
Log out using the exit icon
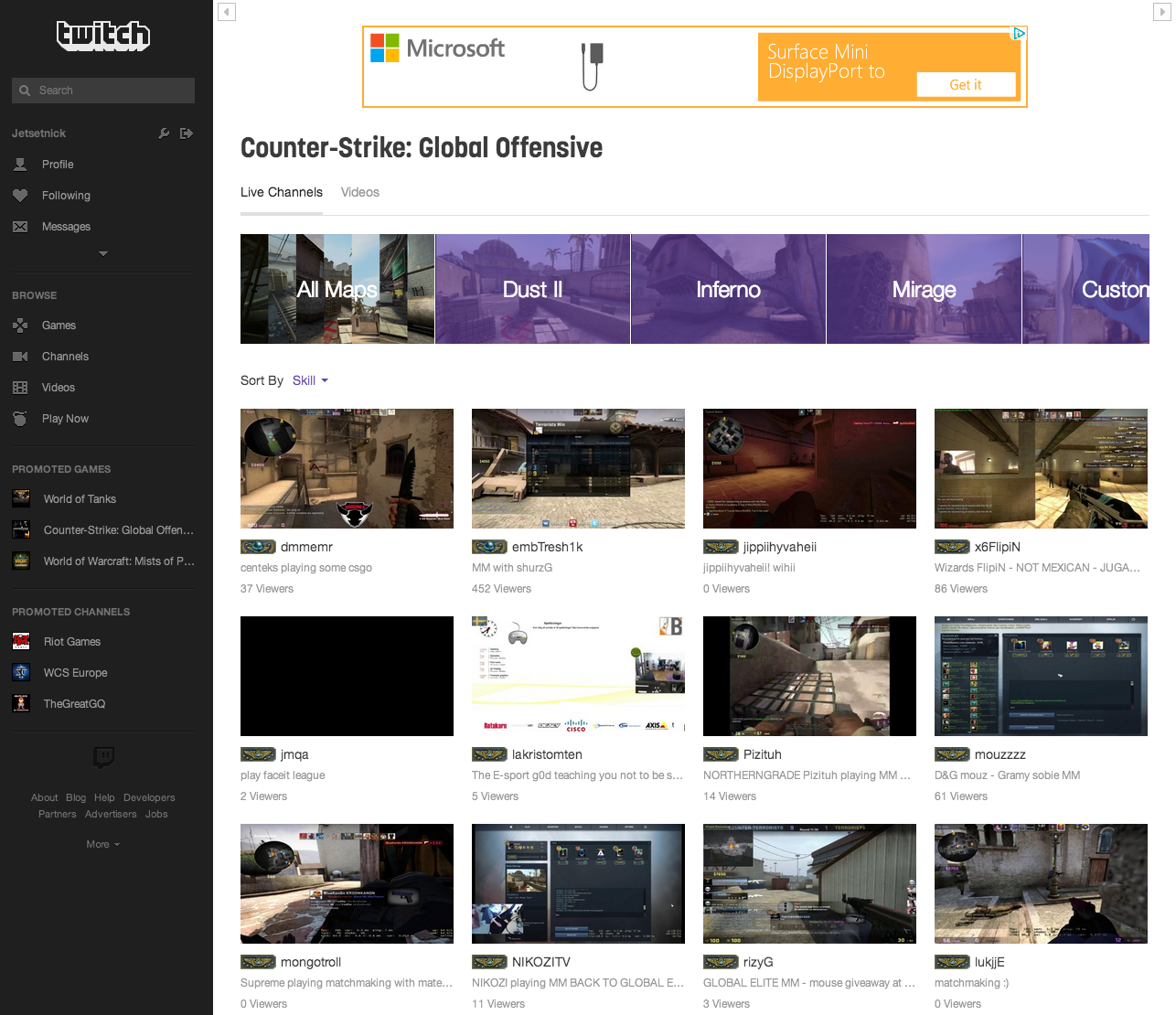[187, 133]
